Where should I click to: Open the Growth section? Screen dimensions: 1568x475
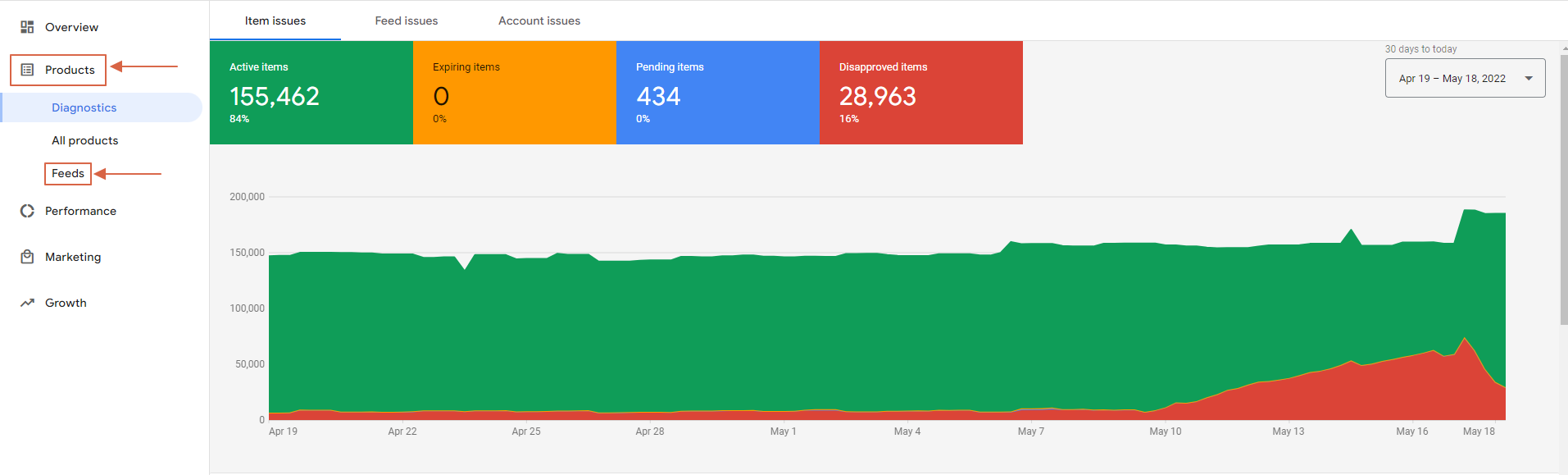66,303
